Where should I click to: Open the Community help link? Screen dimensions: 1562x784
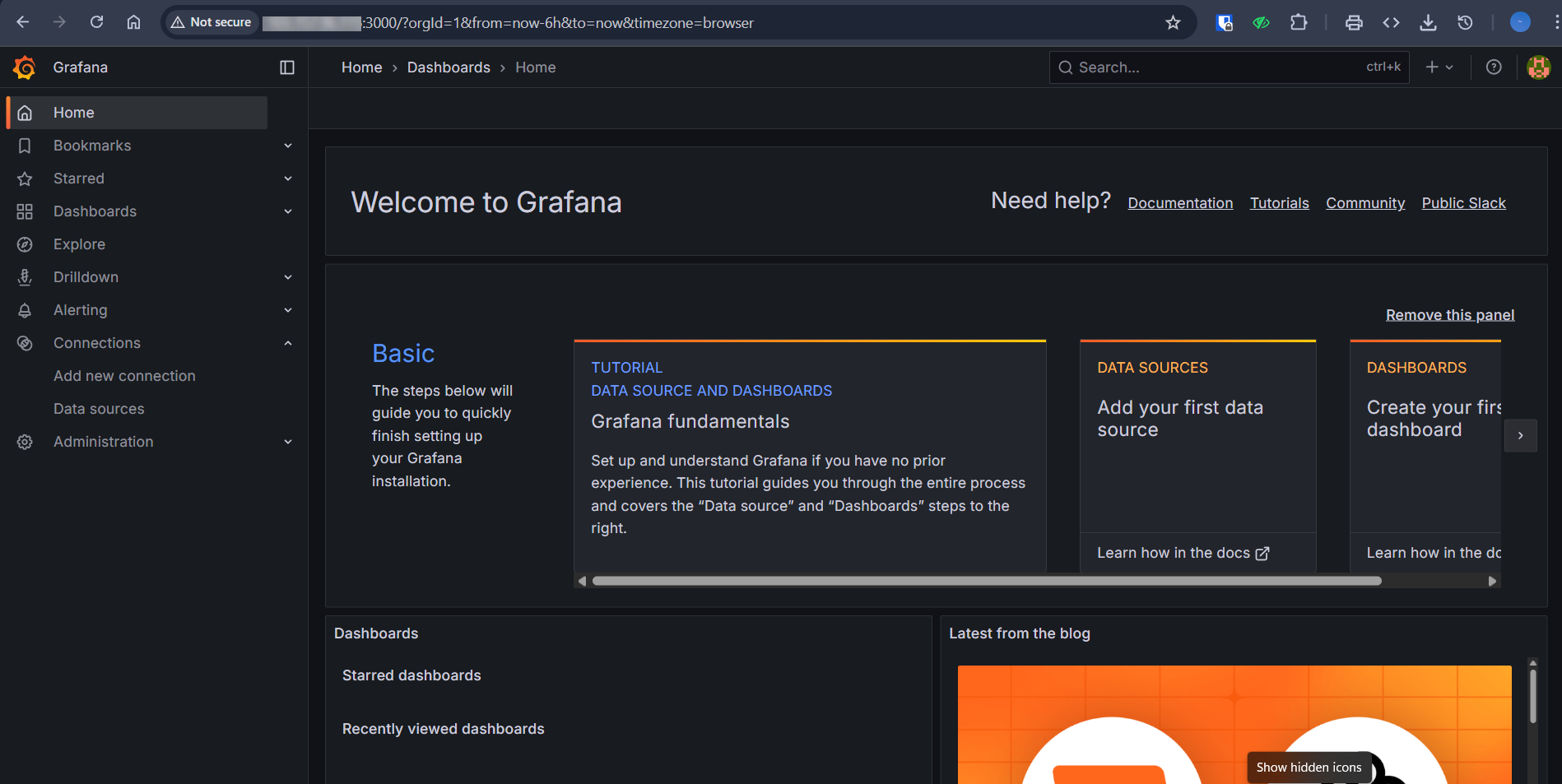coord(1365,203)
